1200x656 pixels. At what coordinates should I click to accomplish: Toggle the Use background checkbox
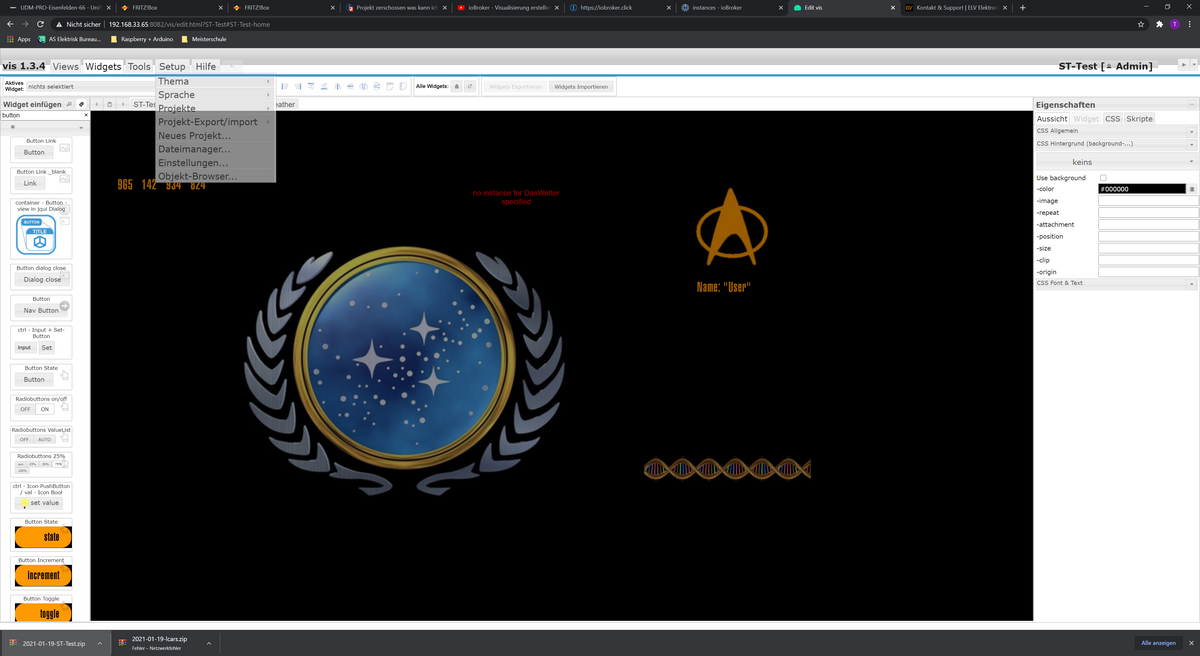coord(1103,178)
